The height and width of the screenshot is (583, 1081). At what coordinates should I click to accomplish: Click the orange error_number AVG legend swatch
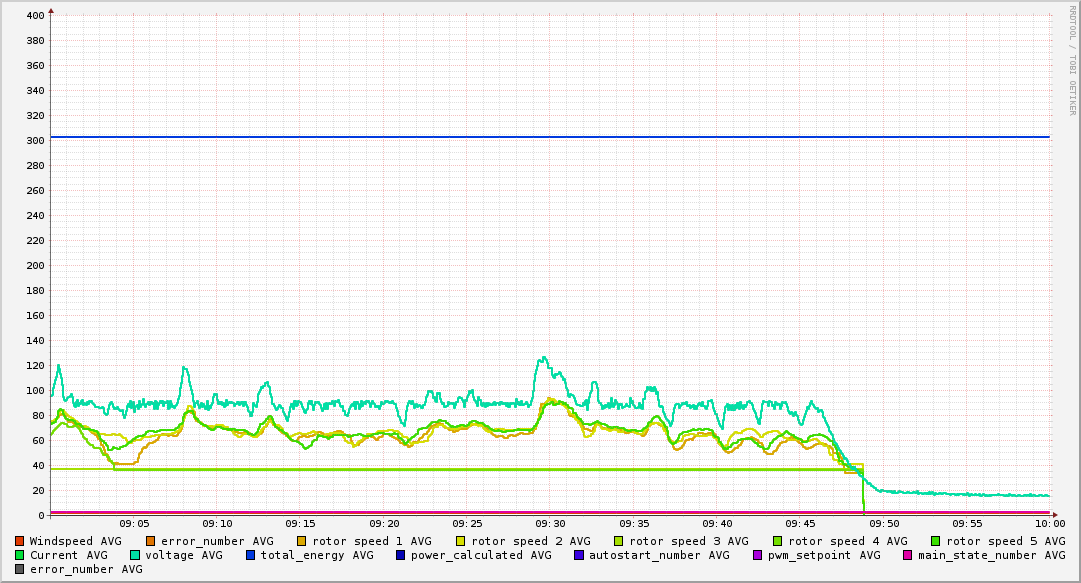(151, 542)
